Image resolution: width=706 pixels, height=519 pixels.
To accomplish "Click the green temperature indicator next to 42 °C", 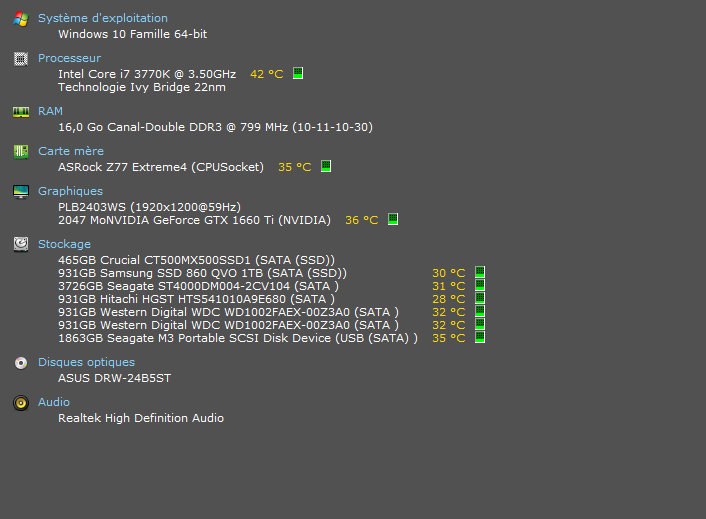I will pyautogui.click(x=298, y=74).
